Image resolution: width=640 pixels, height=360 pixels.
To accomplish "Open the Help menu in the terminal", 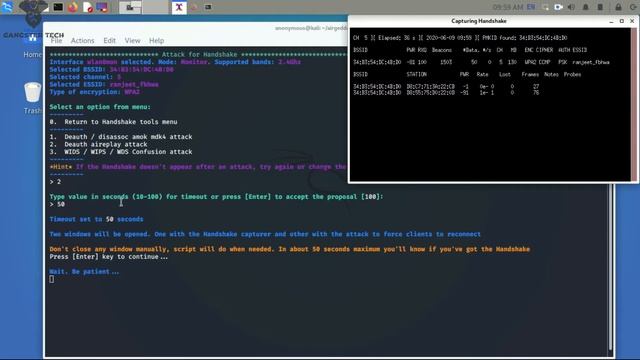I will 156,40.
